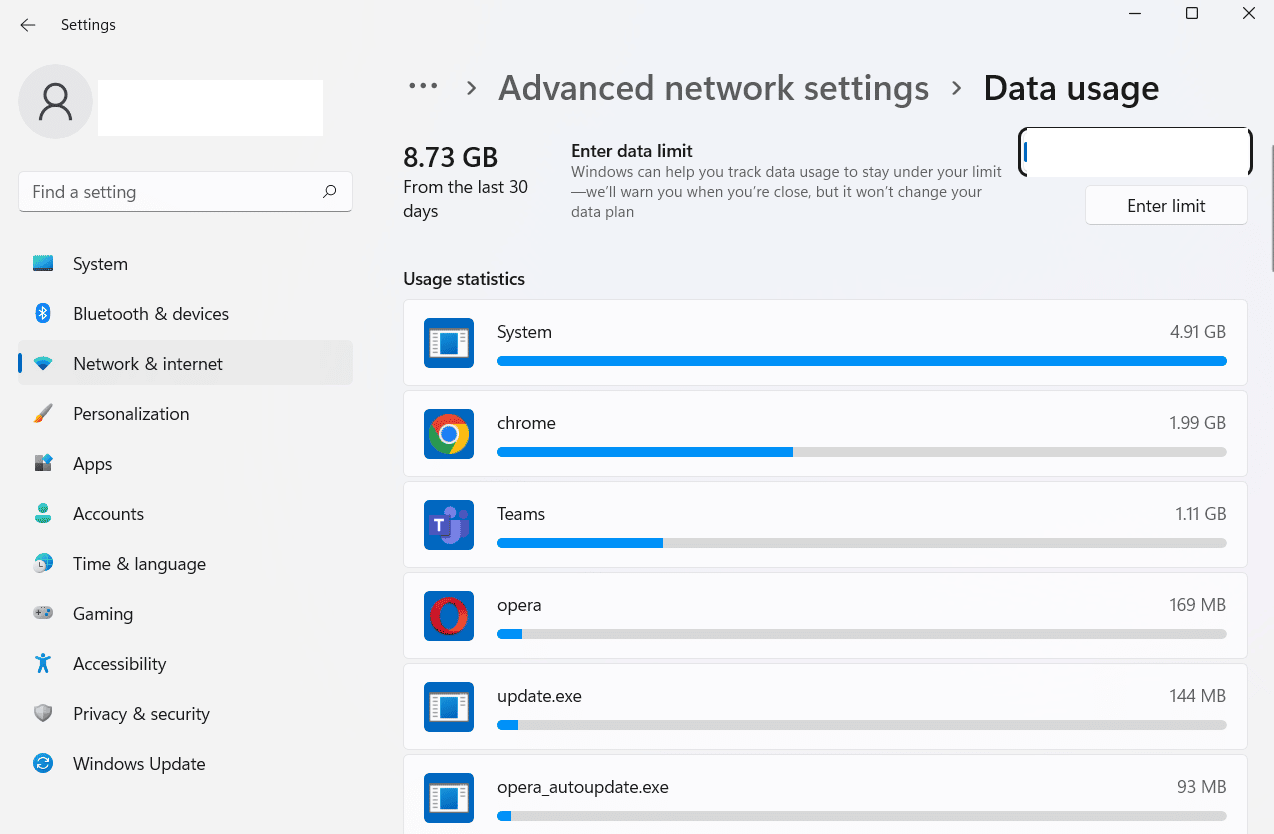The height and width of the screenshot is (834, 1274).
Task: Click the opera usage progress bar
Action: point(862,634)
